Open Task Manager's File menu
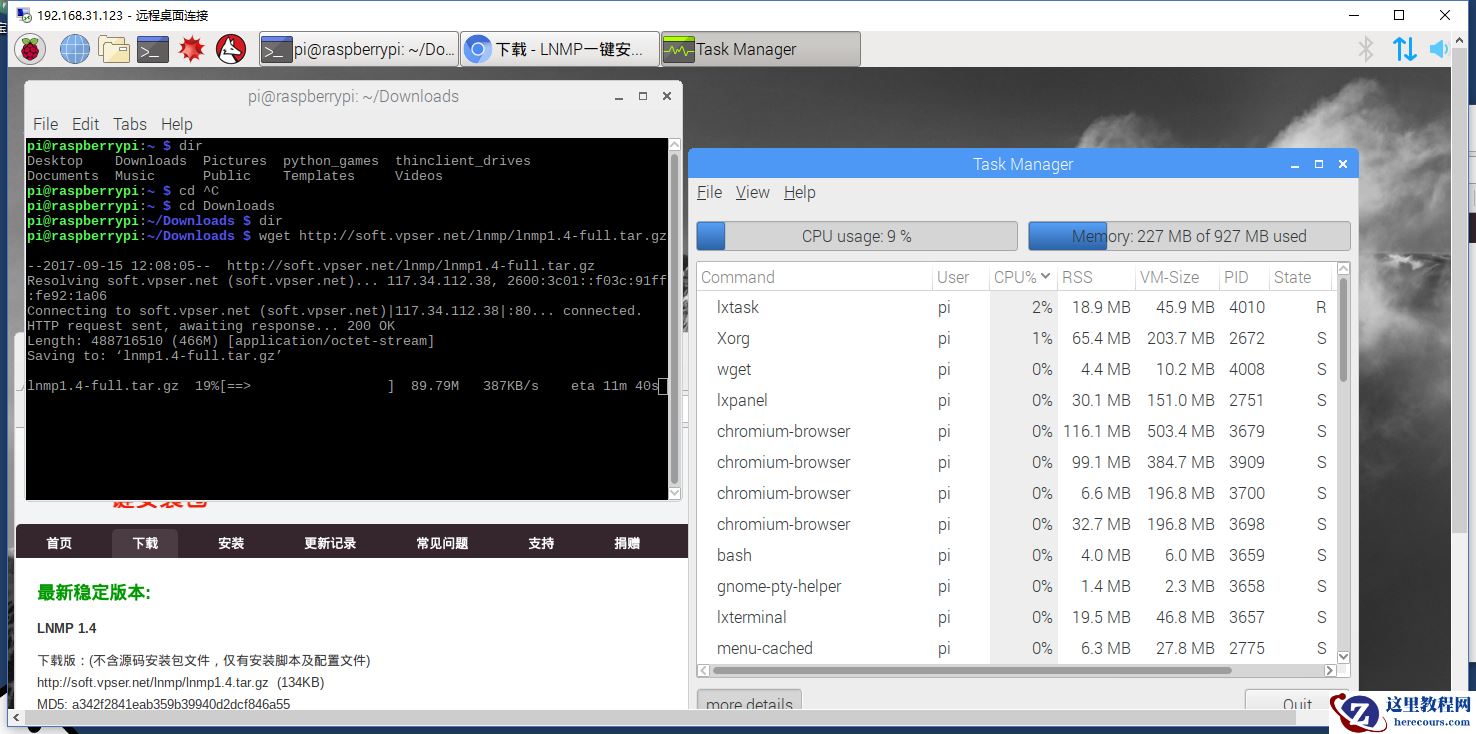Image resolution: width=1476 pixels, height=734 pixels. click(x=710, y=192)
